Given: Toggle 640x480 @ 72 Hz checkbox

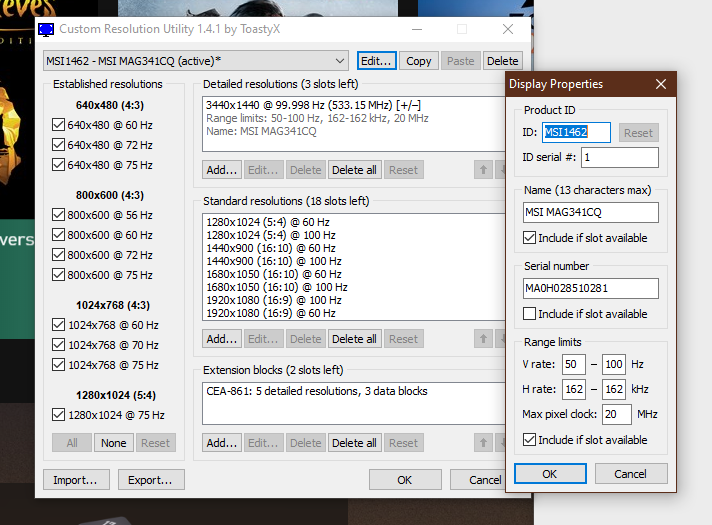Looking at the screenshot, I should click(58, 144).
